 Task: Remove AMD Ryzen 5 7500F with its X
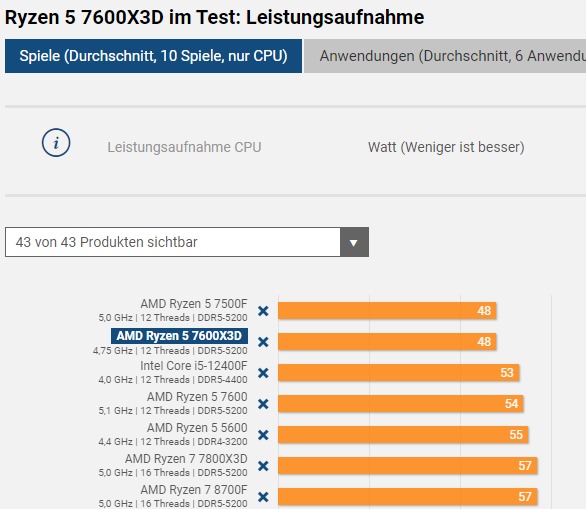point(263,311)
